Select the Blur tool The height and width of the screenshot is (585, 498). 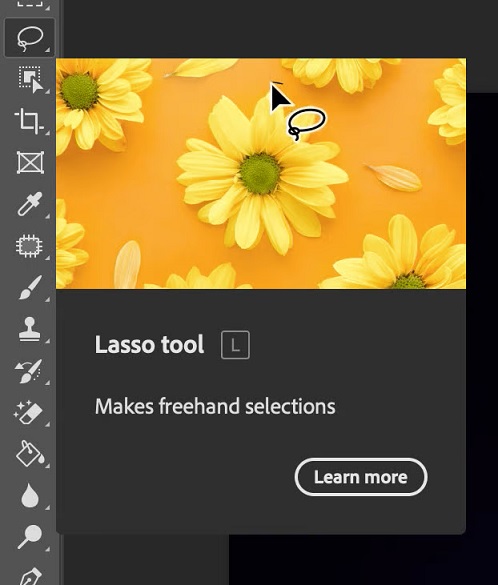coord(30,495)
